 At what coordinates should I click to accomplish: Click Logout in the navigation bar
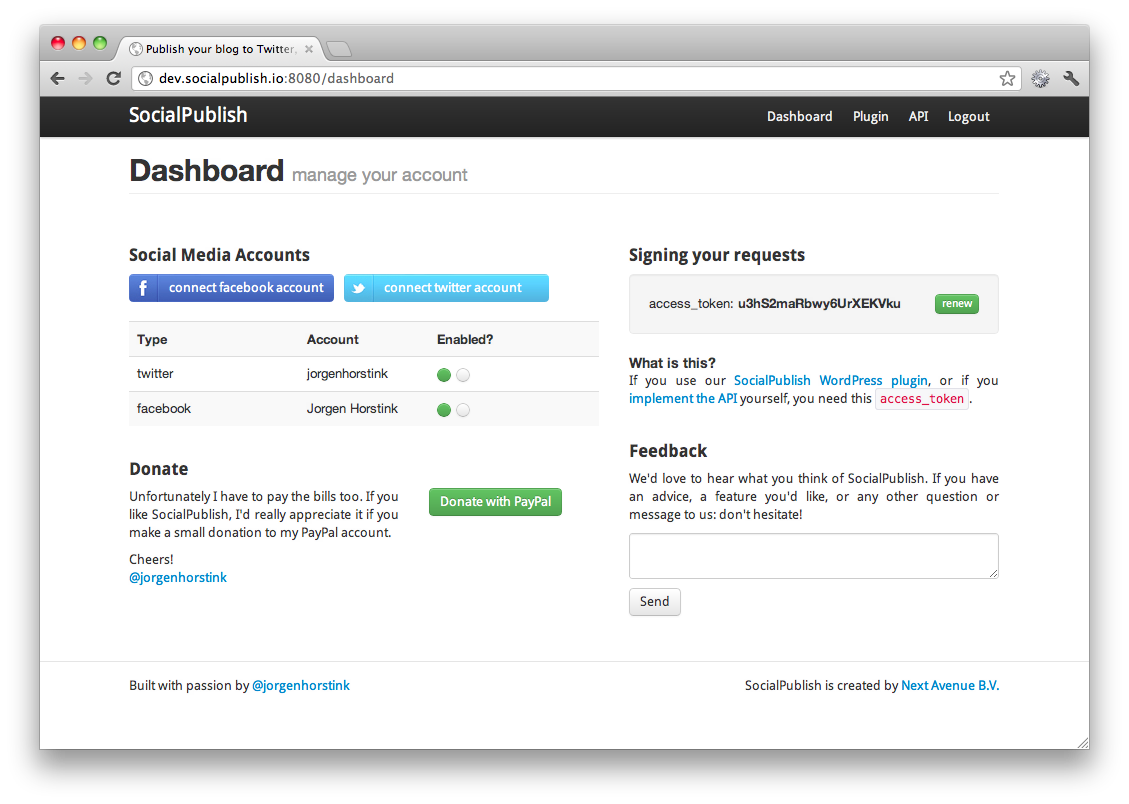click(968, 117)
